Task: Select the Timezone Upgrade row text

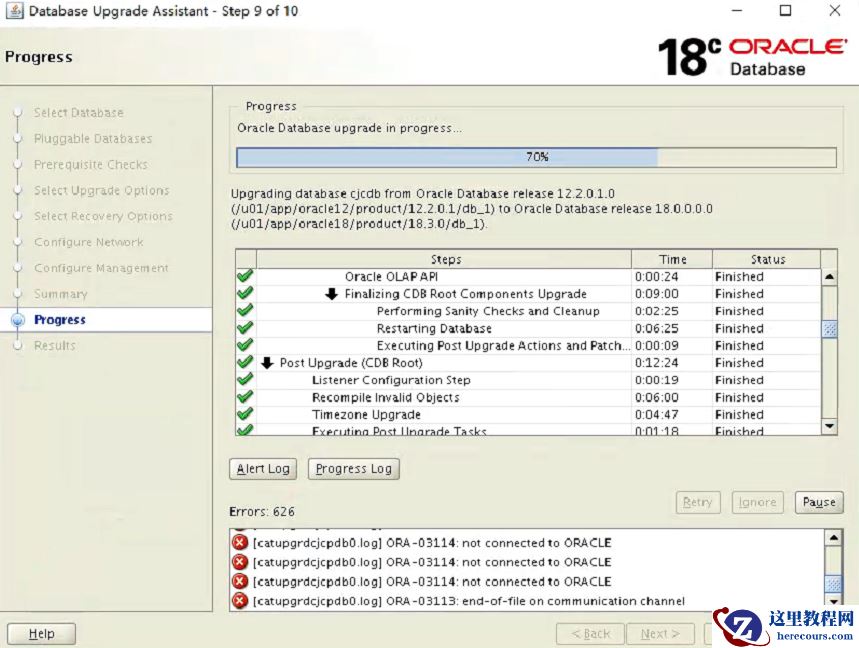Action: tap(366, 415)
